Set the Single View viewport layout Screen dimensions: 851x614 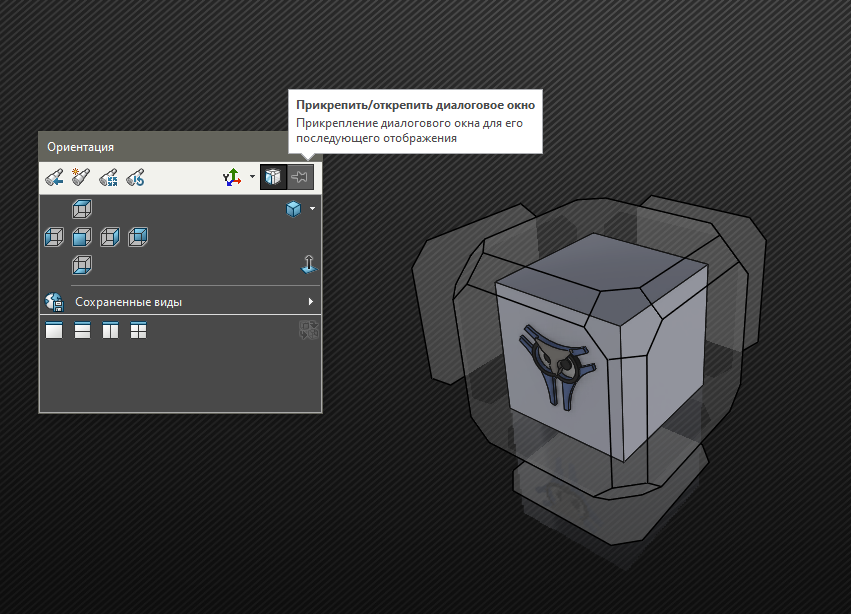[x=54, y=330]
